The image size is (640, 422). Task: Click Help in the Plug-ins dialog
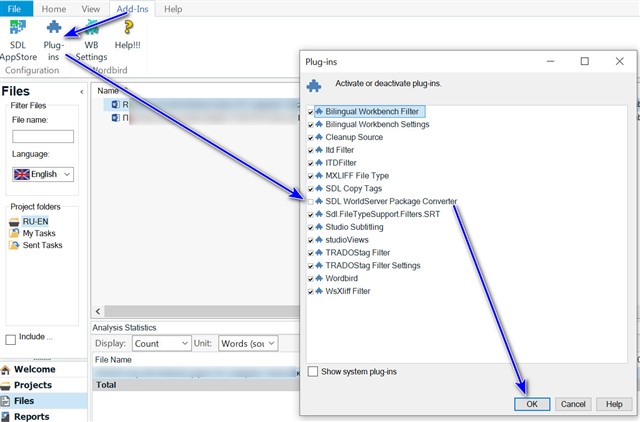(x=614, y=404)
